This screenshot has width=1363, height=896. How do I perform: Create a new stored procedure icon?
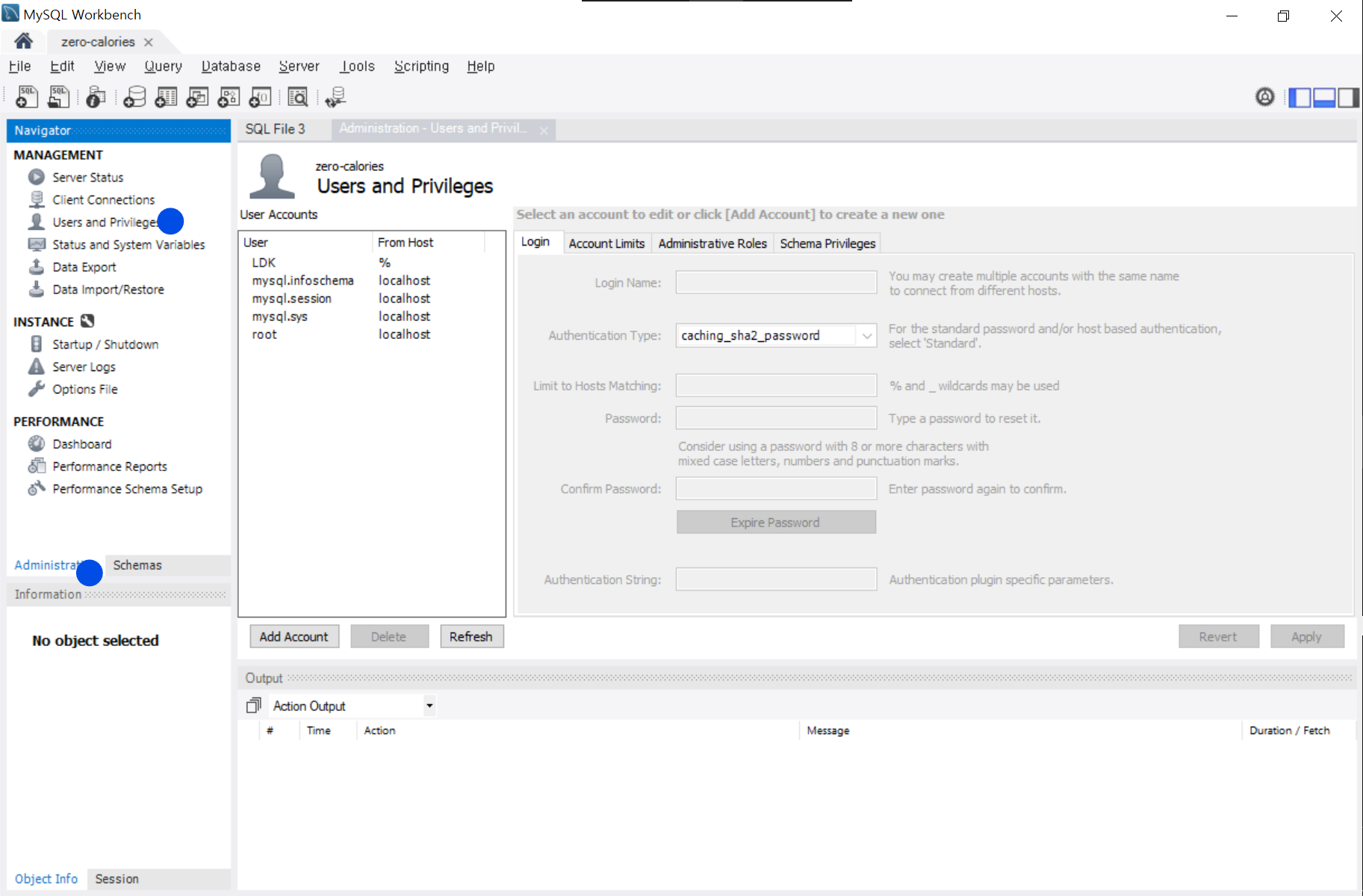(229, 97)
